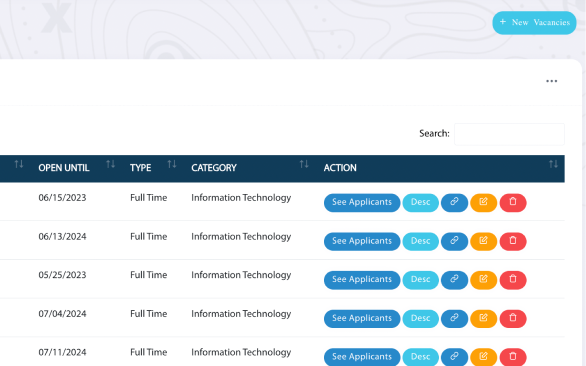Copy link for the 07/11/2024 vacancy
Screen dimensions: 586x366
point(454,357)
